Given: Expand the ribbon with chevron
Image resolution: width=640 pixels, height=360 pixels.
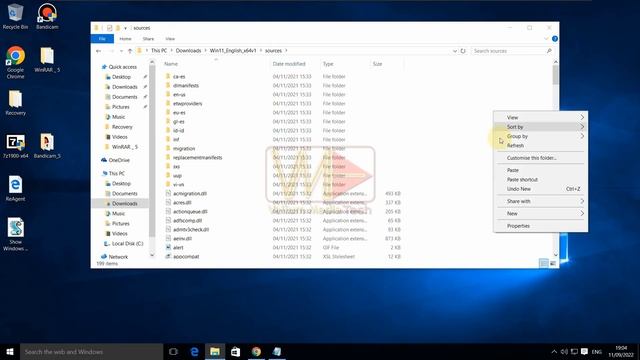Looking at the screenshot, I should pyautogui.click(x=546, y=39).
